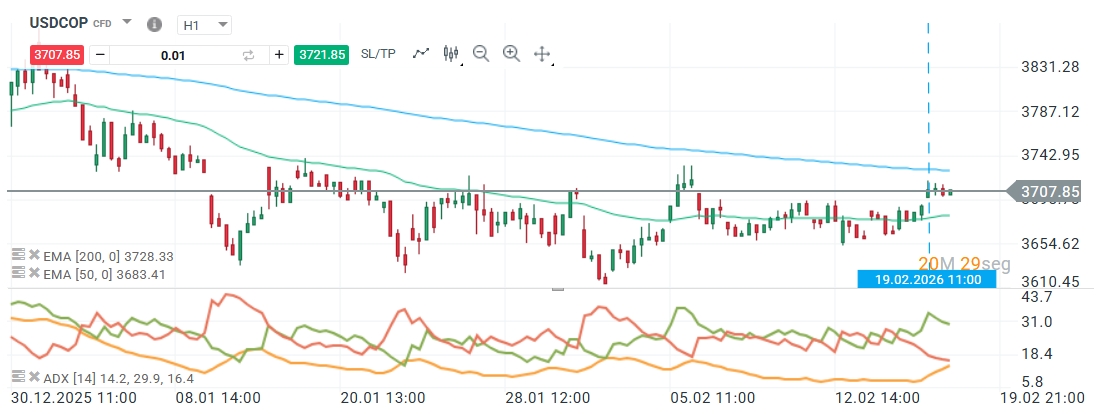
Task: Zoom in the chart
Action: tap(511, 54)
